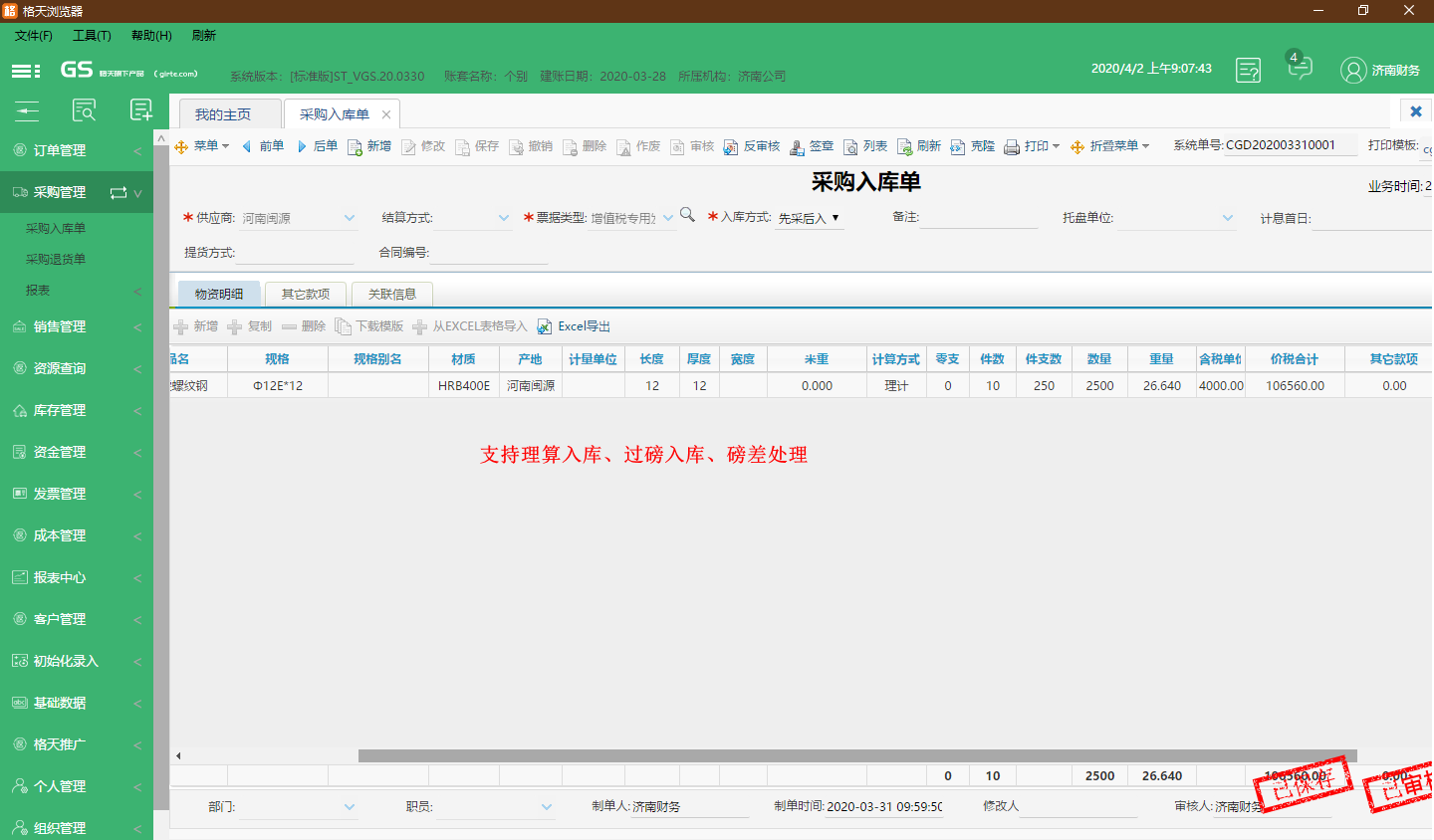
Task: Click the 修改 toolbar button
Action: point(423,146)
